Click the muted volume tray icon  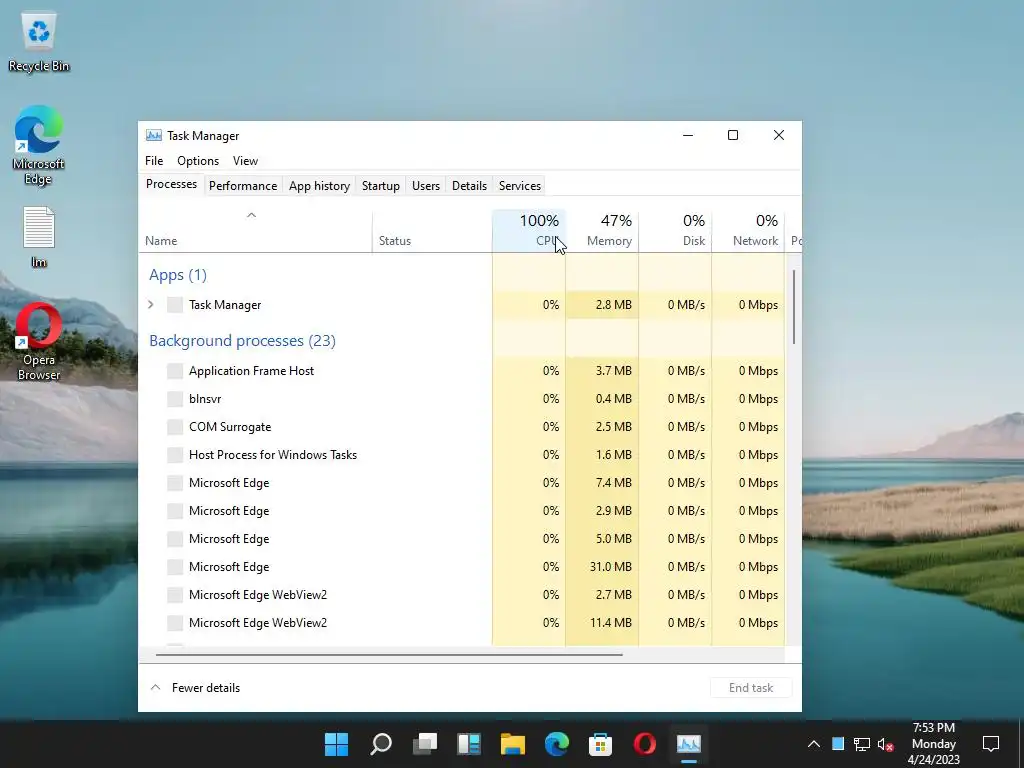tap(886, 744)
